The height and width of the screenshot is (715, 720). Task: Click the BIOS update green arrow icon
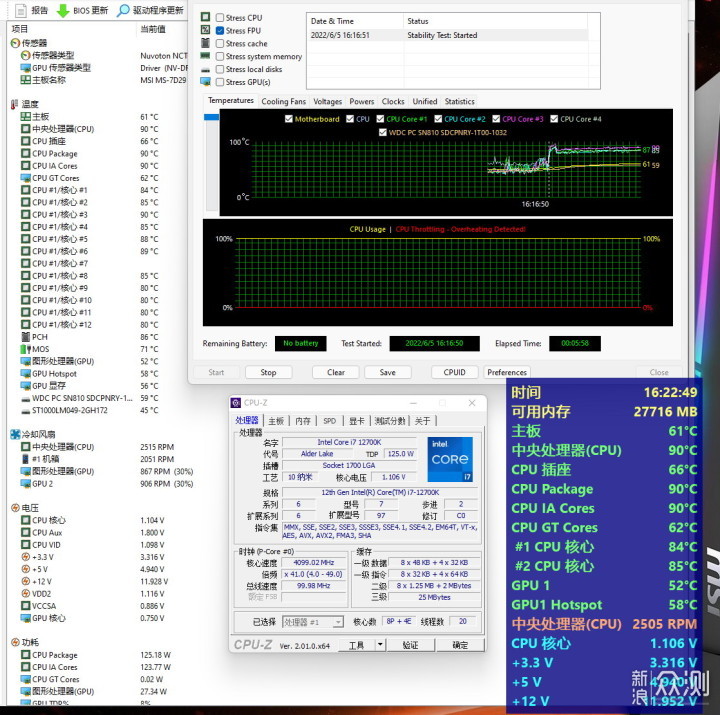pyautogui.click(x=62, y=10)
